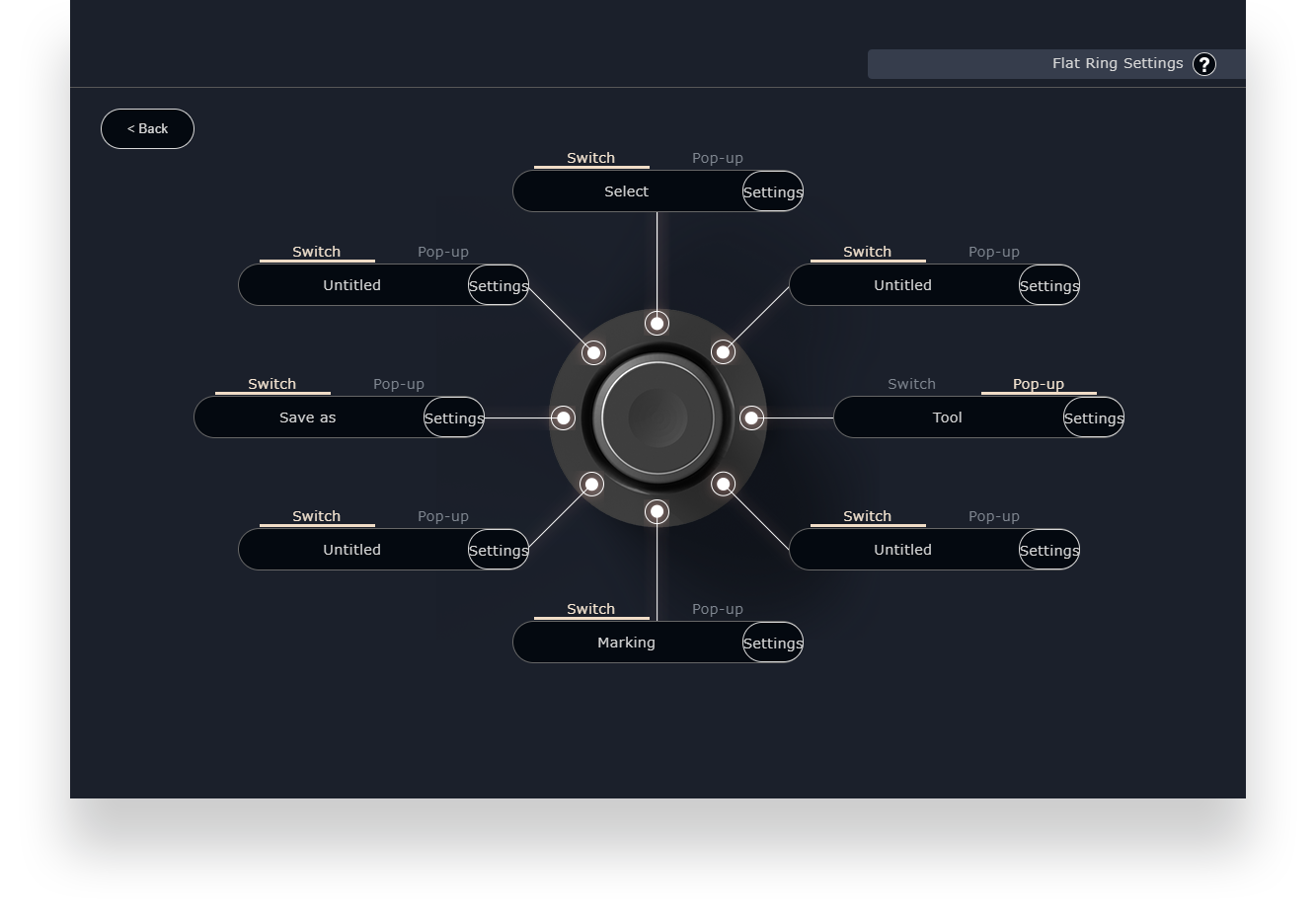This screenshot has width=1316, height=910.
Task: Click the Save as function name field
Action: [308, 417]
